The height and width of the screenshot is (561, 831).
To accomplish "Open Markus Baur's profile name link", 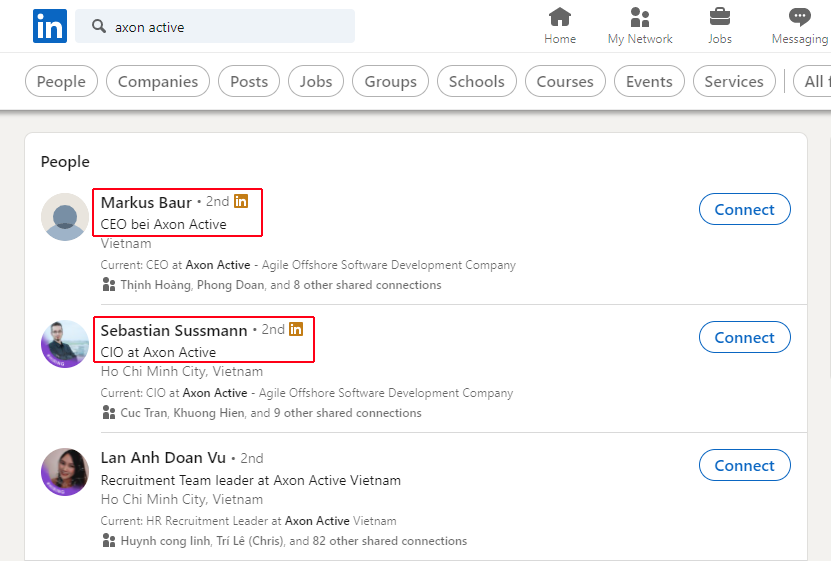I will 146,202.
